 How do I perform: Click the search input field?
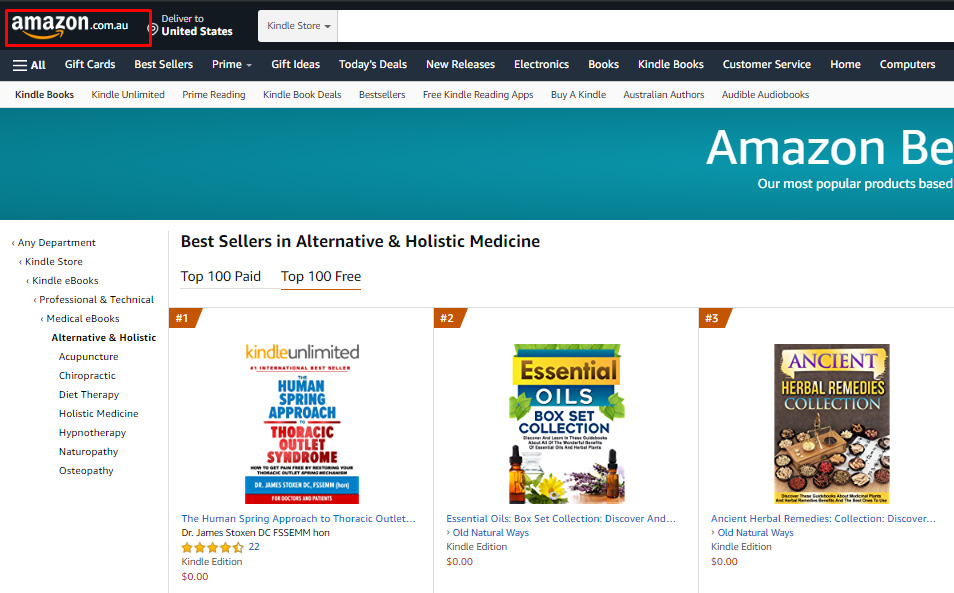tap(640, 26)
